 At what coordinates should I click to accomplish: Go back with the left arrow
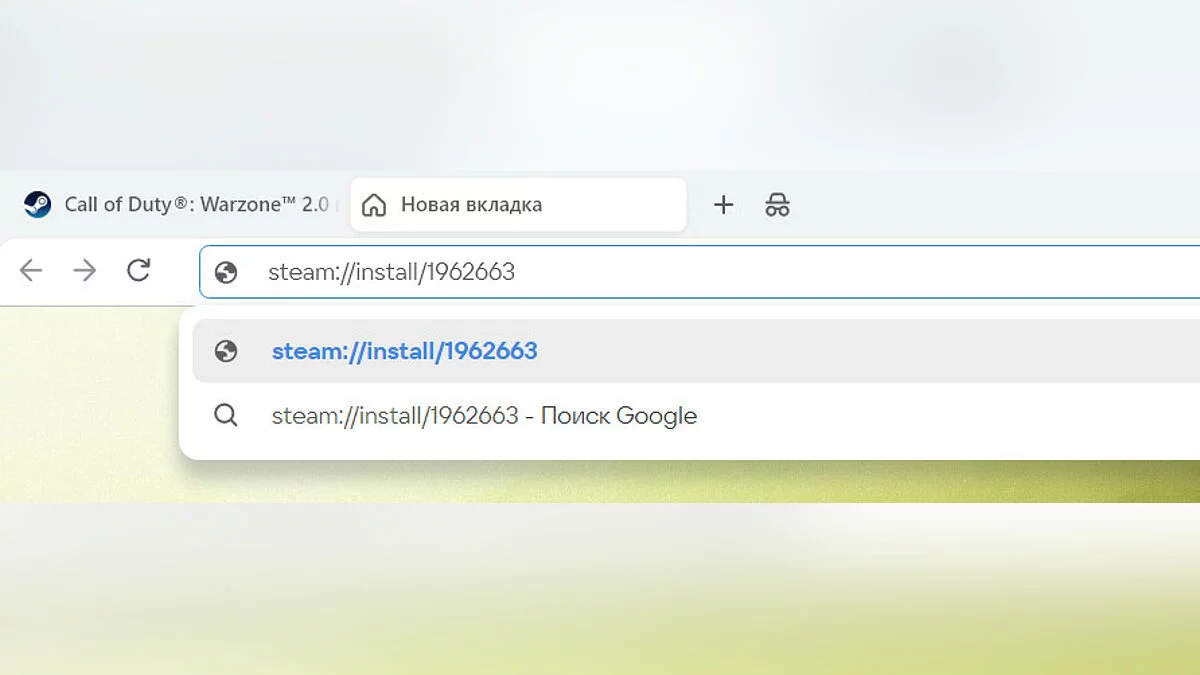31,270
